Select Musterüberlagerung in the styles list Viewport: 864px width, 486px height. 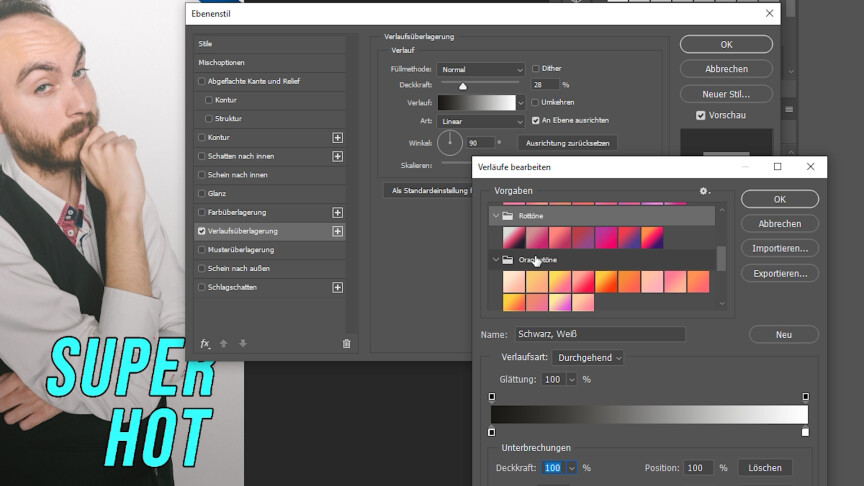click(270, 250)
